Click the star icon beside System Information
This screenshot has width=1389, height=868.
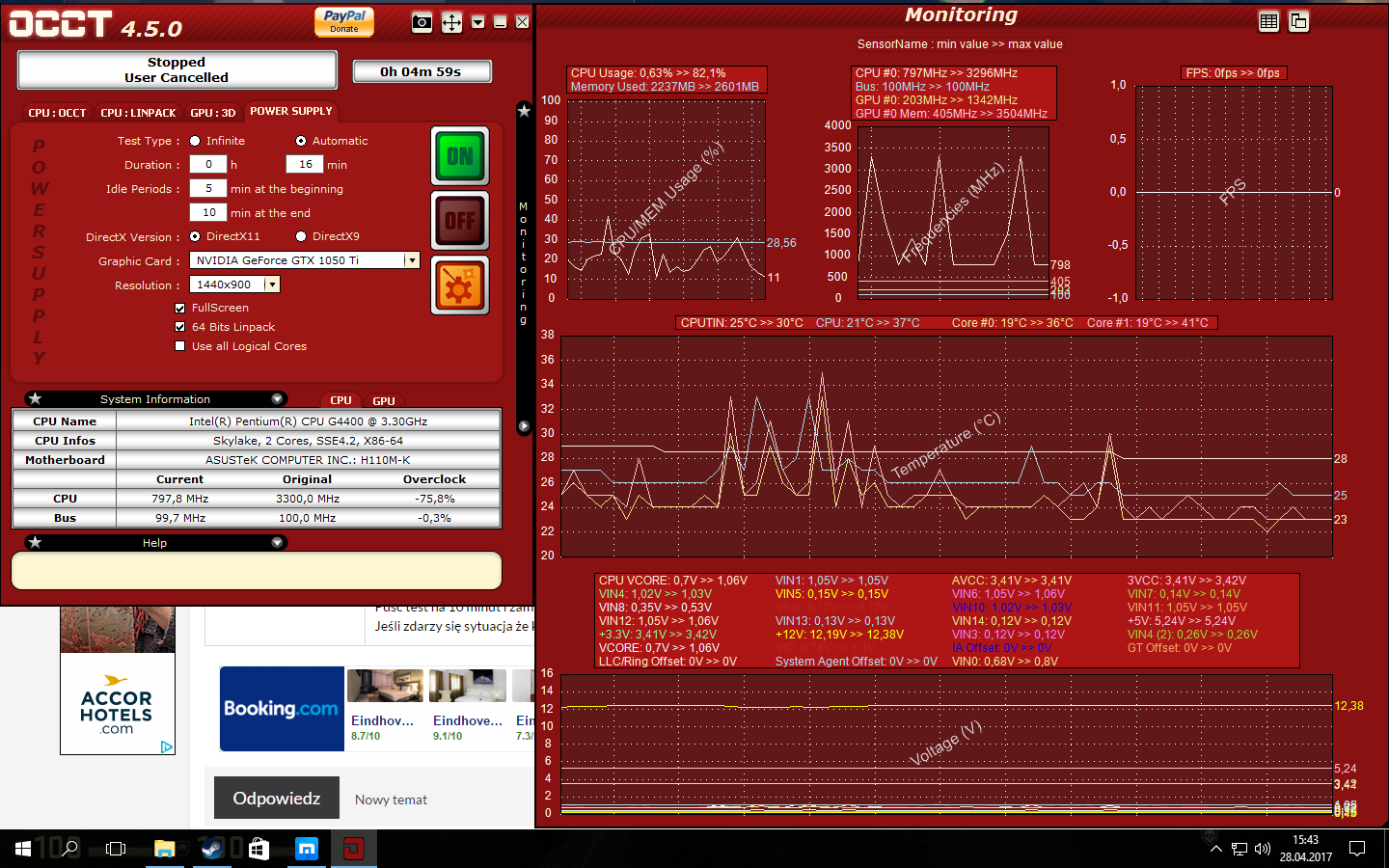pos(35,398)
